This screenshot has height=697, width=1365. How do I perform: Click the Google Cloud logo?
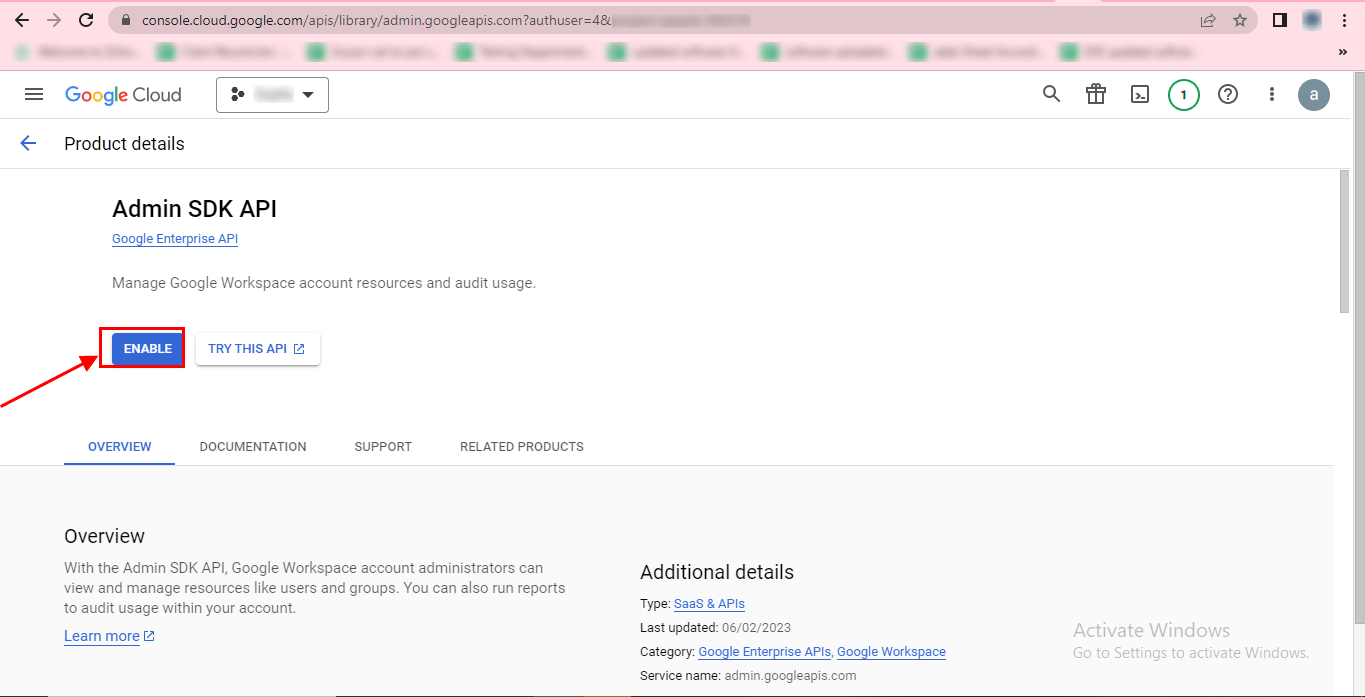pos(123,95)
